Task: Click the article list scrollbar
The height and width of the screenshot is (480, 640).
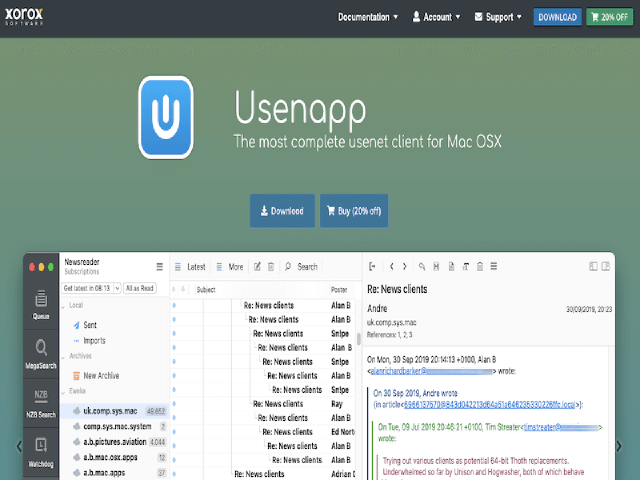Action: coord(359,339)
